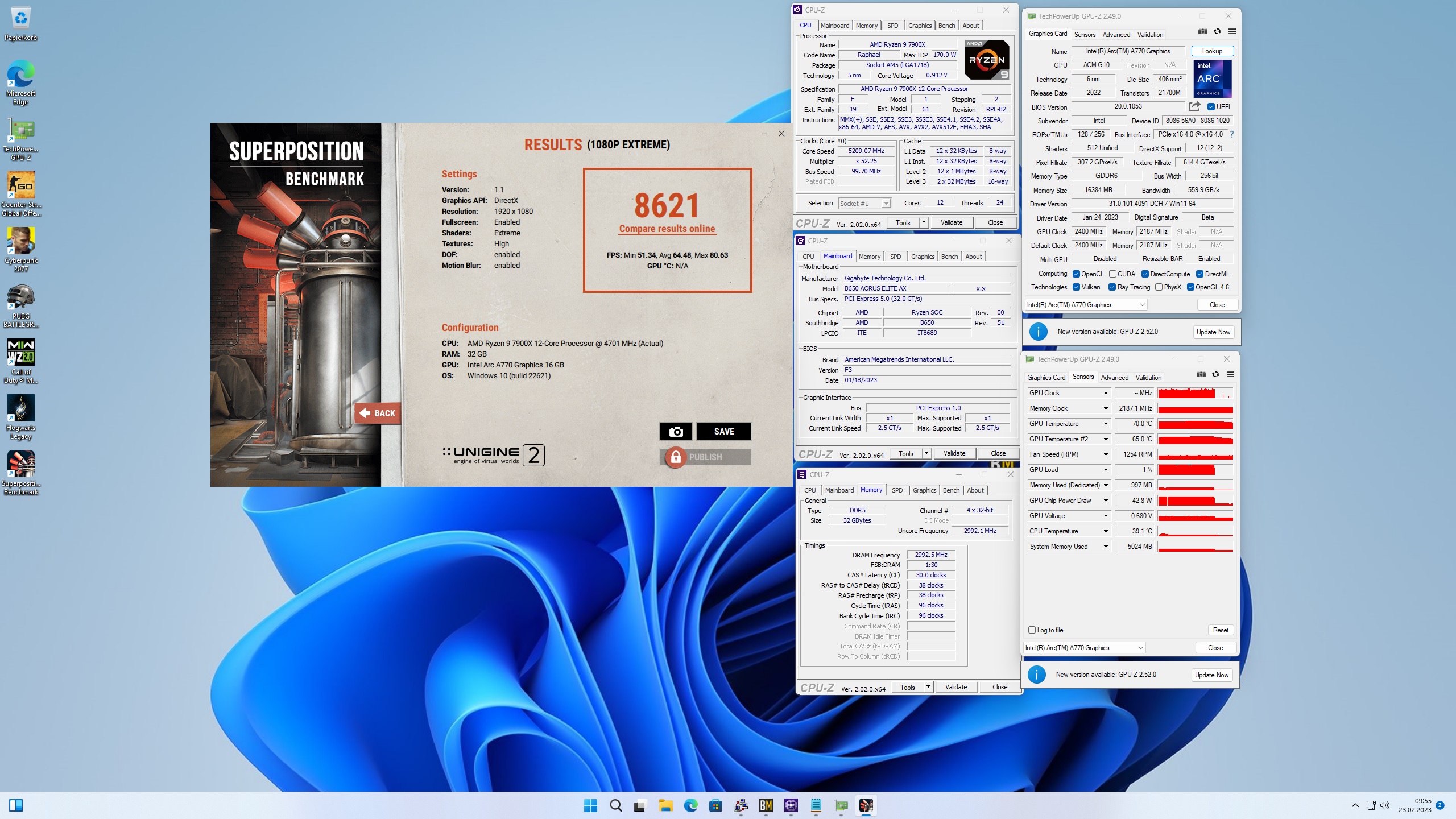Toggle the Vulkan checkbox in GPU-Z
The image size is (1456, 819).
tap(1076, 287)
